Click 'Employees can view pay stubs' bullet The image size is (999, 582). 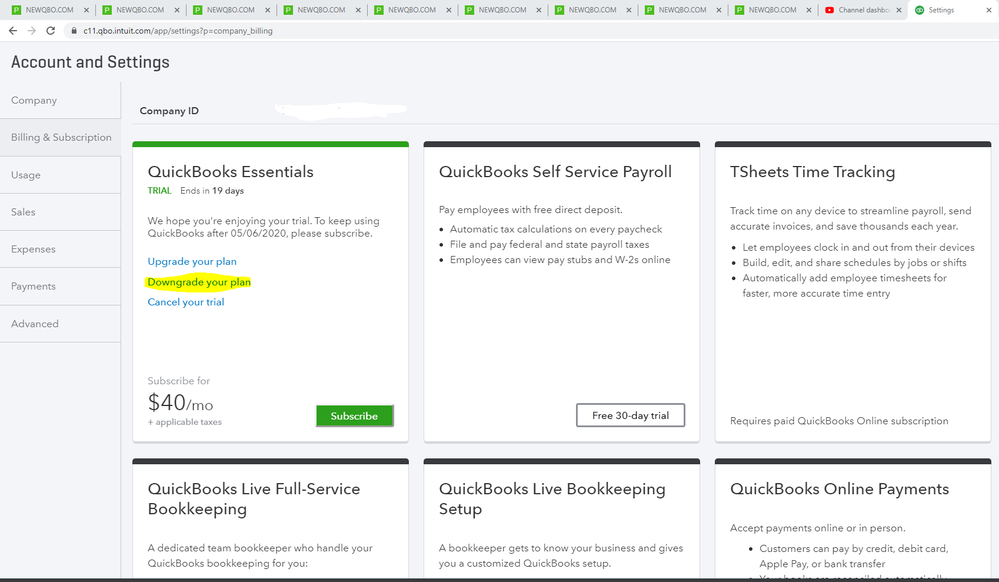pos(560,259)
